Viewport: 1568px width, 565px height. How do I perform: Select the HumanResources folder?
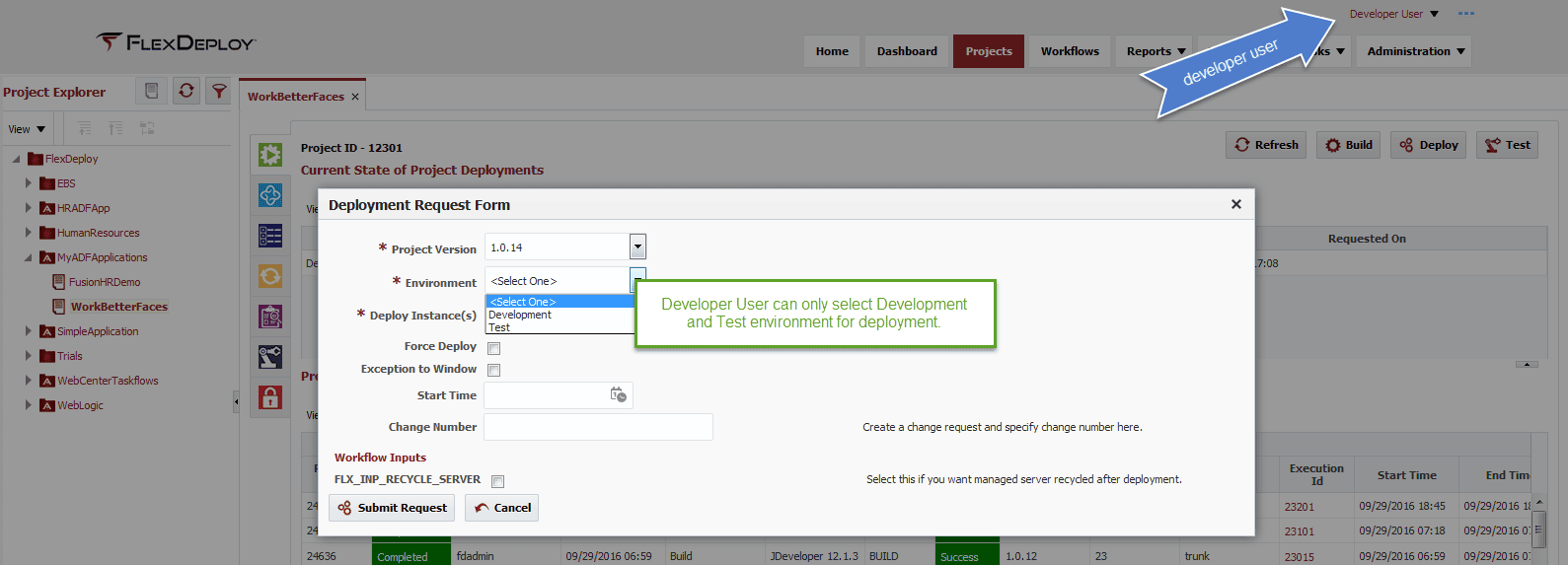98,233
